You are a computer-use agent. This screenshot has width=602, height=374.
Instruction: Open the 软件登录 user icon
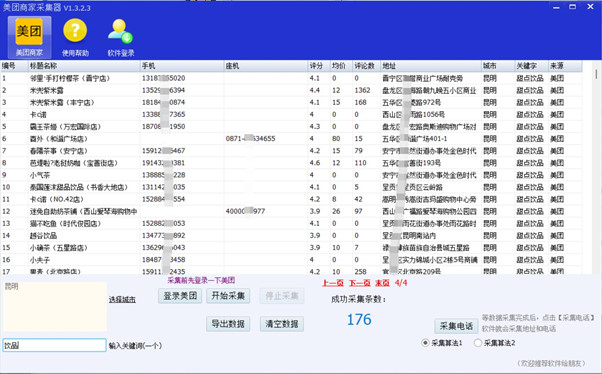click(x=121, y=37)
